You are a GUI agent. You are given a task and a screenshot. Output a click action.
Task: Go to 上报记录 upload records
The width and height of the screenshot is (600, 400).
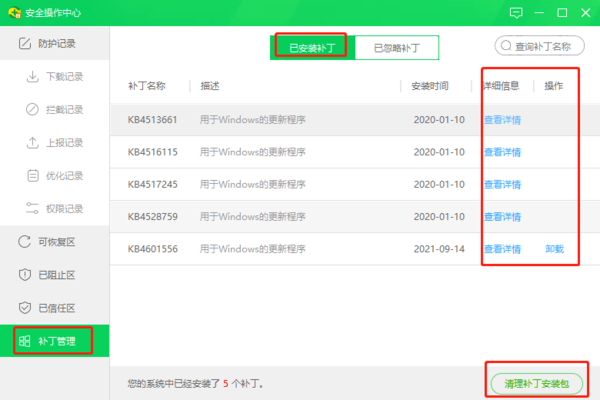coord(64,142)
